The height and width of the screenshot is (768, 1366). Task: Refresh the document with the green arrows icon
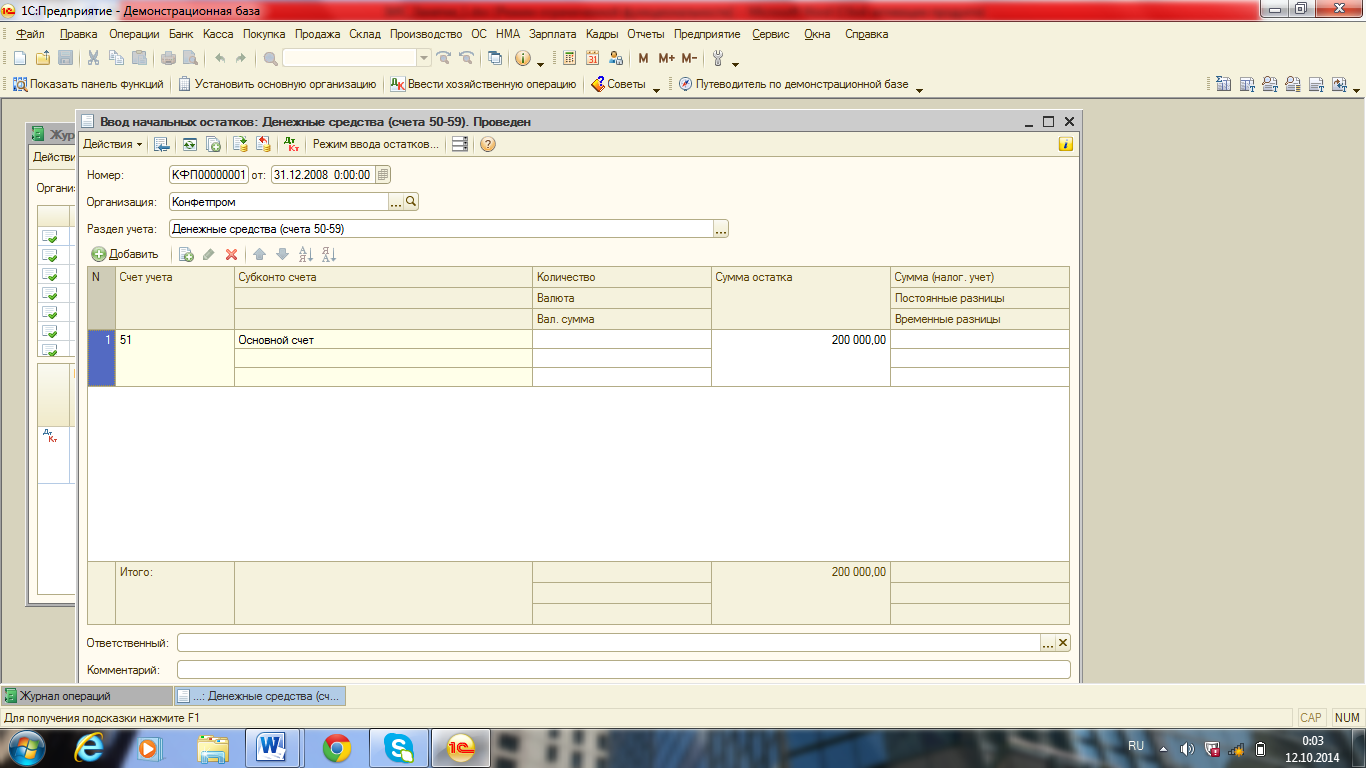click(188, 144)
